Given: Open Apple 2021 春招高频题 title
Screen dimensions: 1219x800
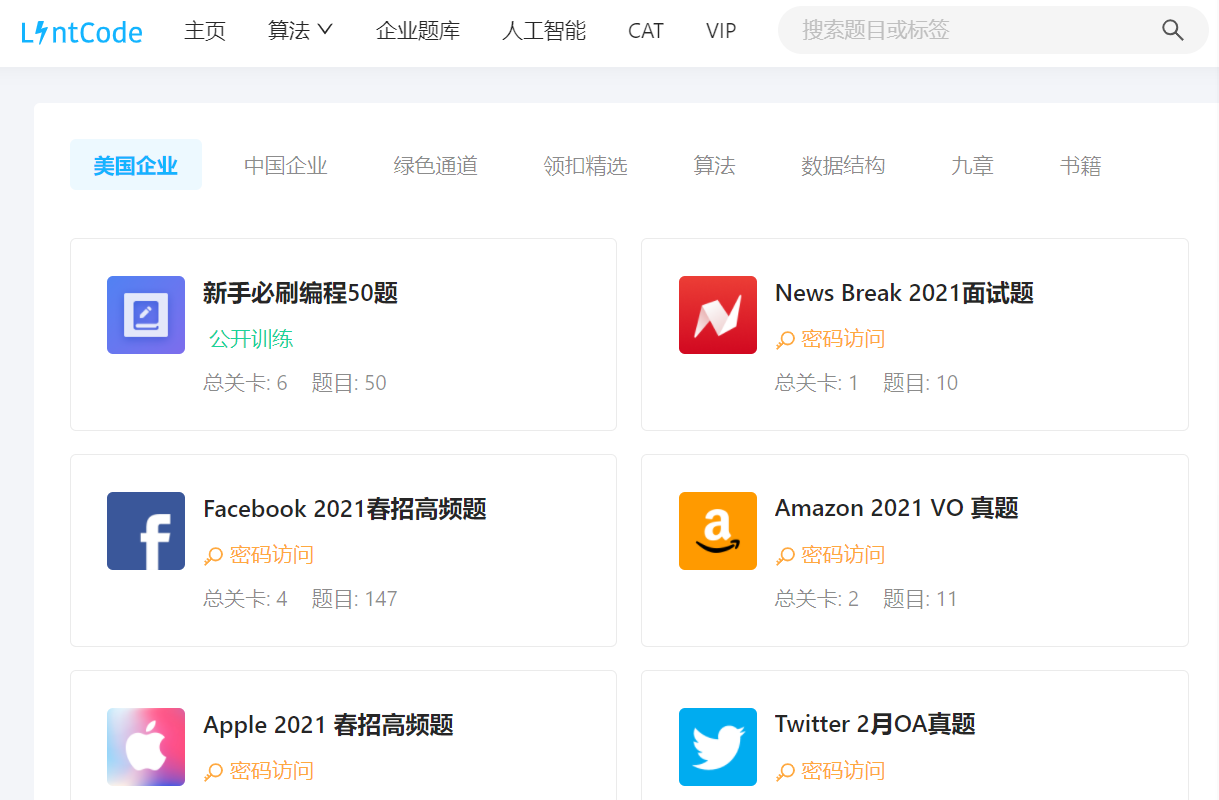Looking at the screenshot, I should tap(329, 725).
